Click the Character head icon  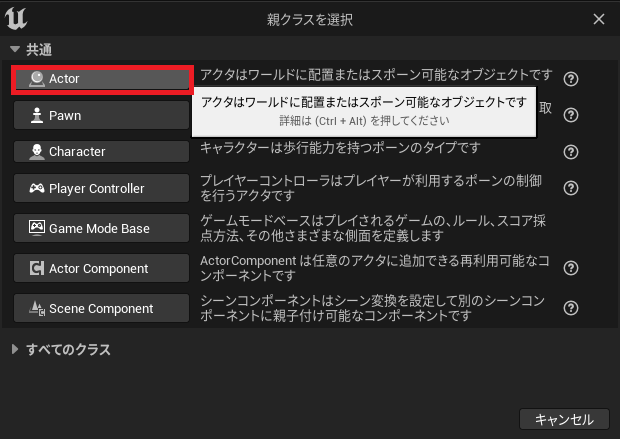point(37,151)
